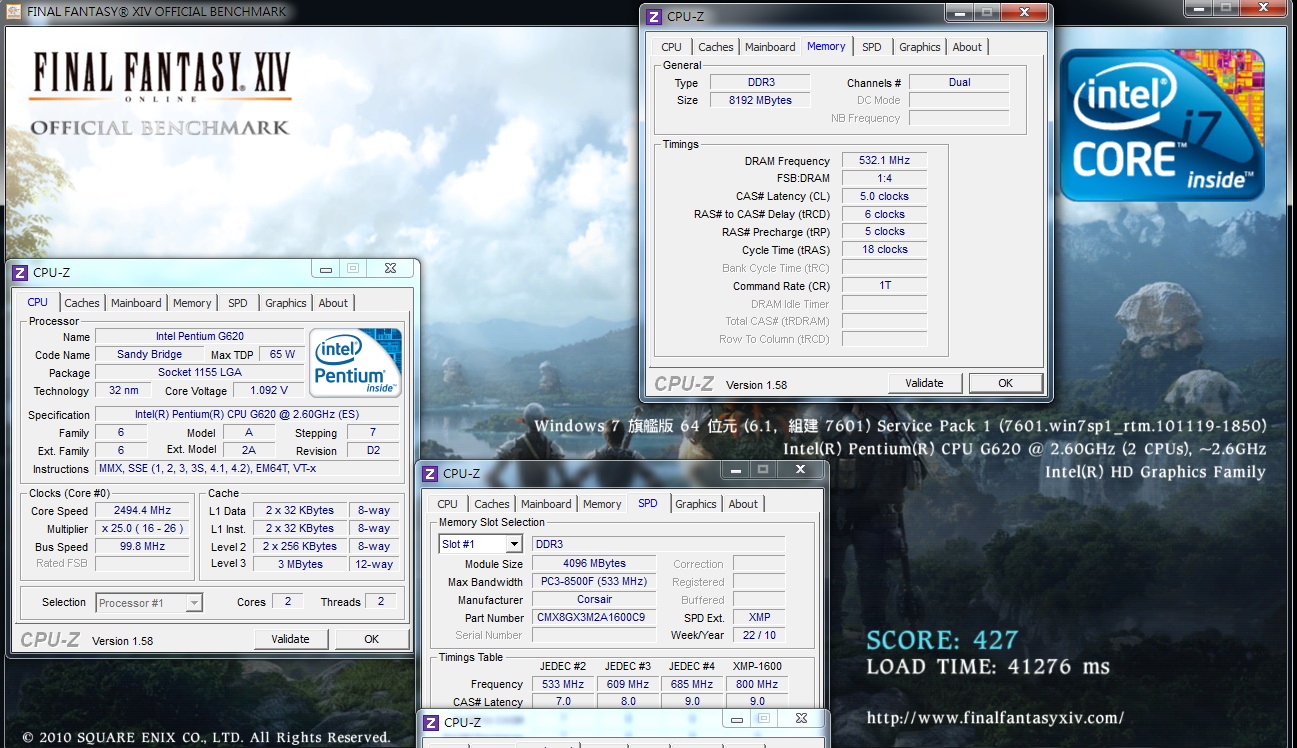Click the CPU-Z icon in the Memory window title bar
Image resolution: width=1297 pixels, height=748 pixels.
(654, 16)
